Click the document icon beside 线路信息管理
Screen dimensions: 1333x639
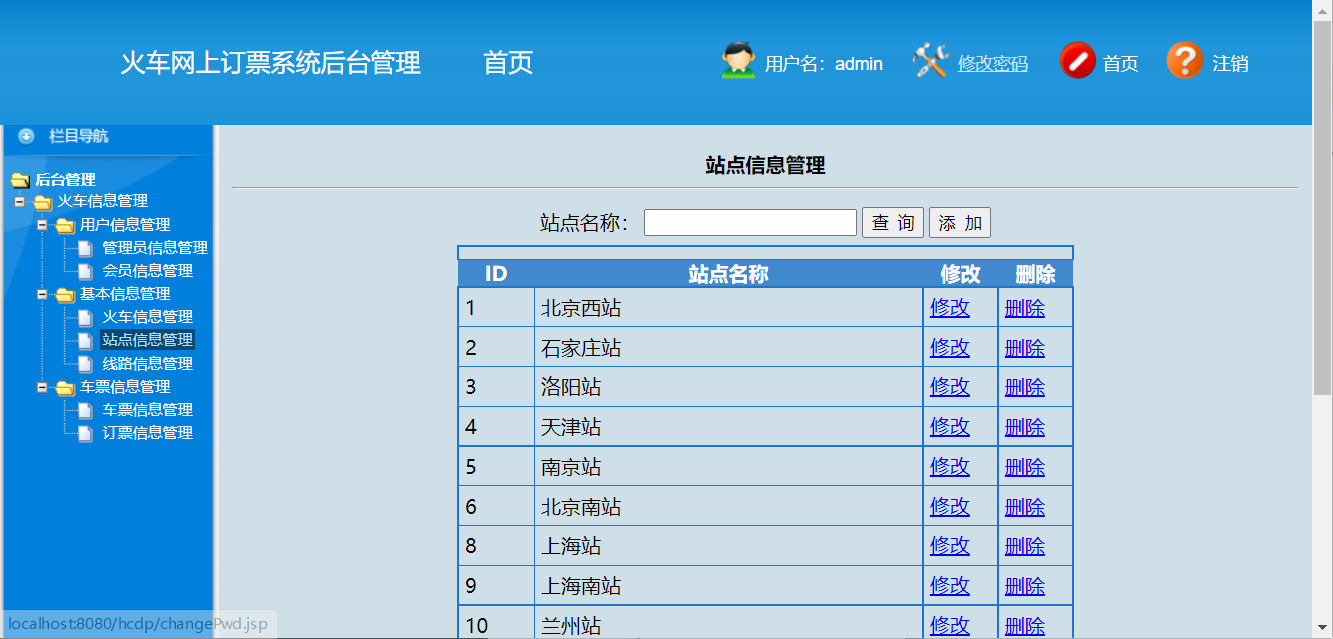pyautogui.click(x=84, y=363)
